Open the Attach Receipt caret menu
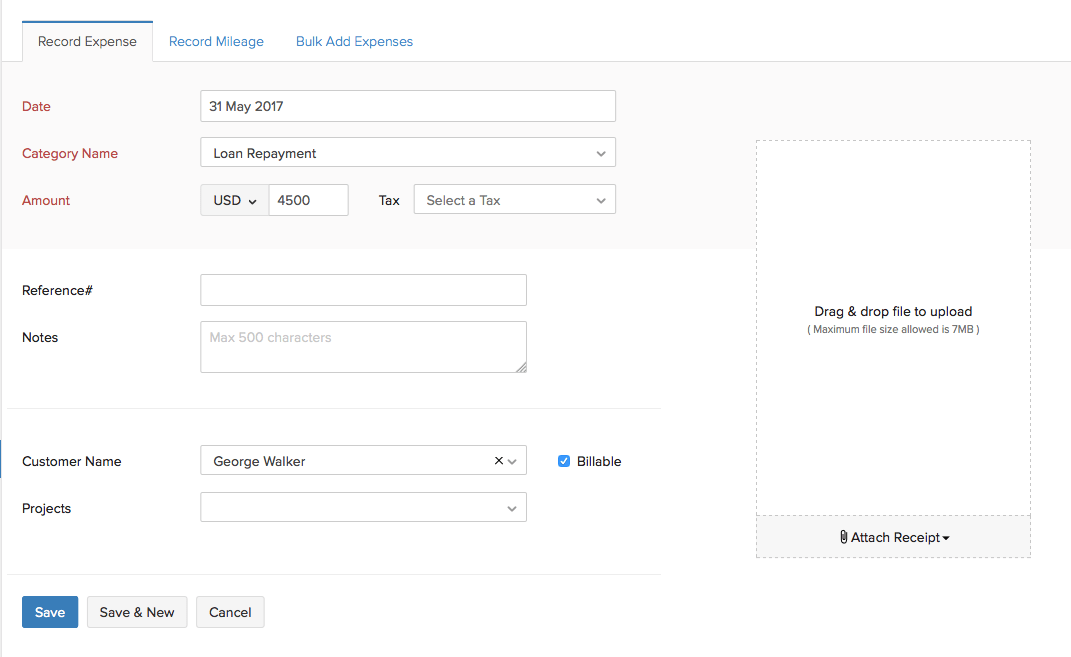 946,538
